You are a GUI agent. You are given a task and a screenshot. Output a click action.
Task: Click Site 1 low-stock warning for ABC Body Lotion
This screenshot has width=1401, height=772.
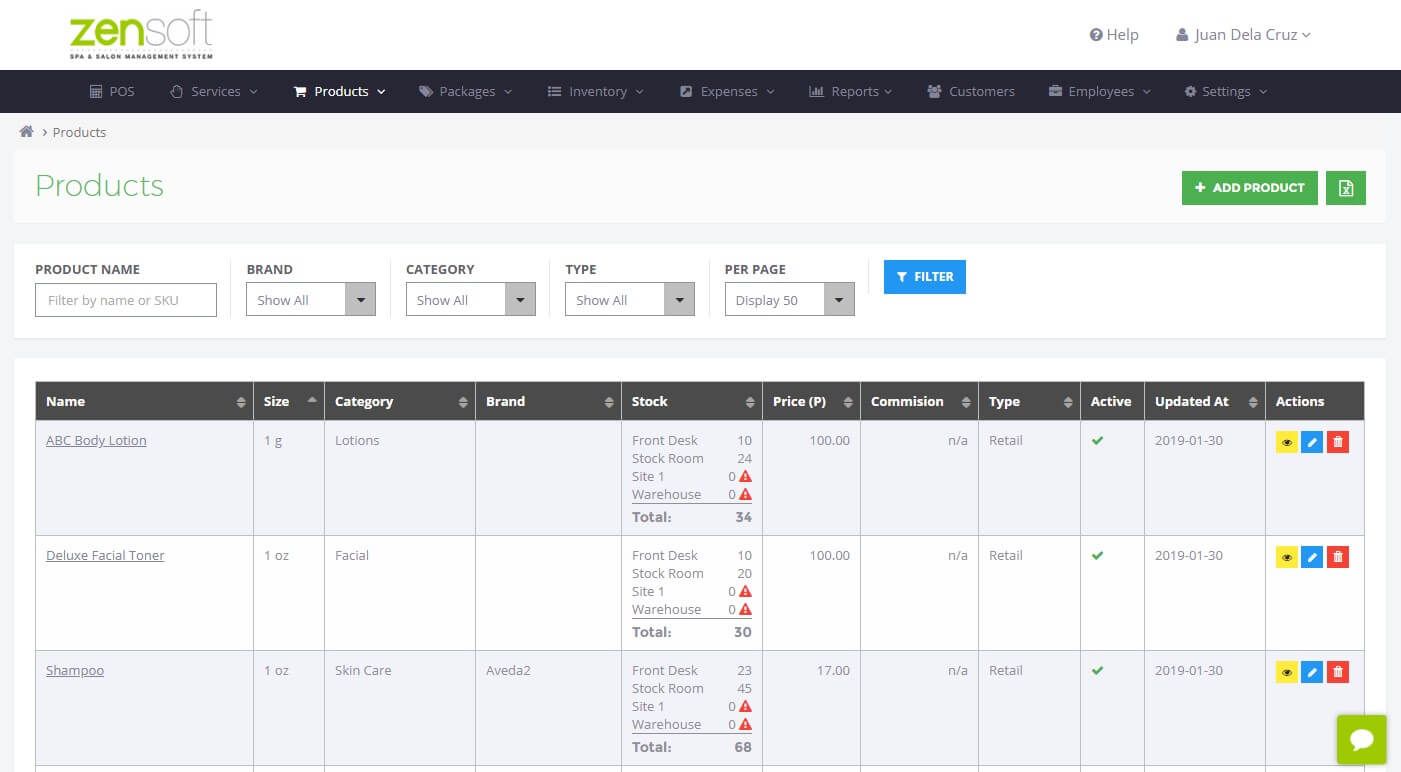(745, 476)
